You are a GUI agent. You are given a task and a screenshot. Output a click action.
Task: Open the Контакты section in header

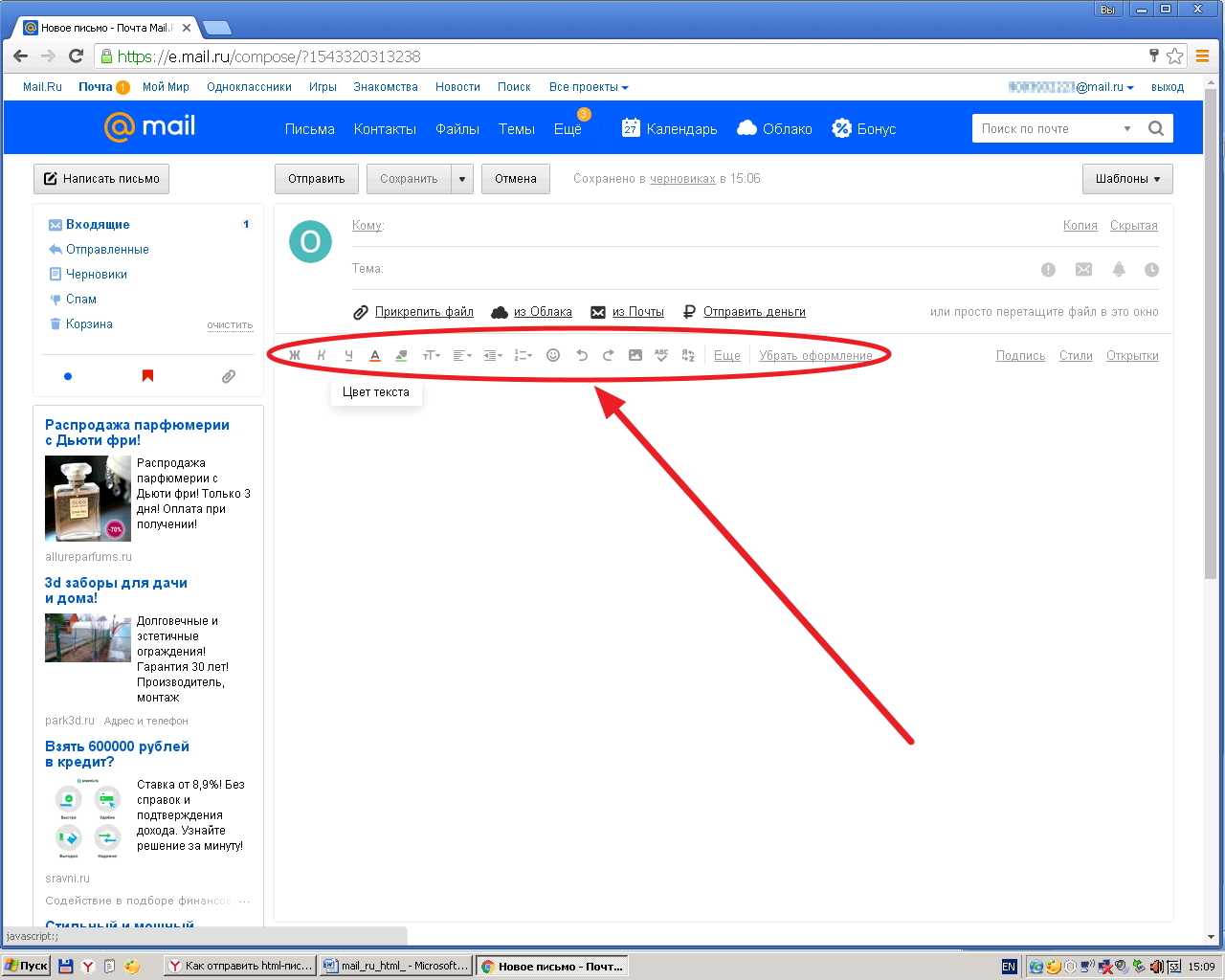385,129
